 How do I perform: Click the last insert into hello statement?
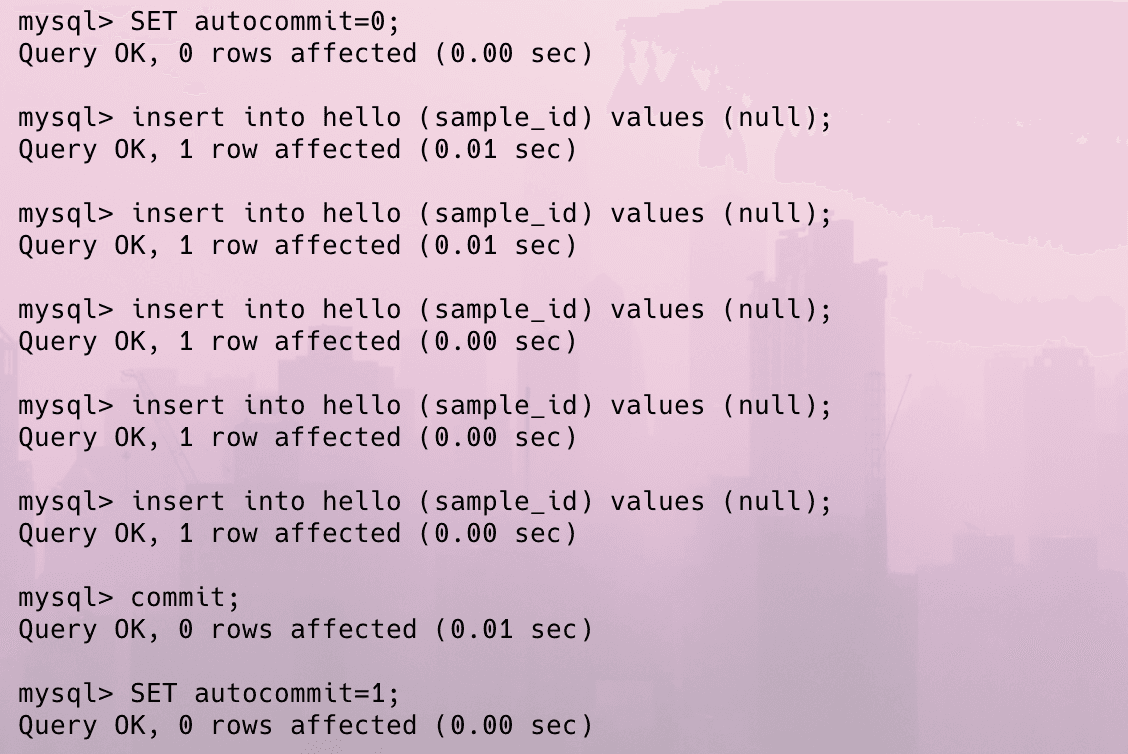[x=480, y=502]
